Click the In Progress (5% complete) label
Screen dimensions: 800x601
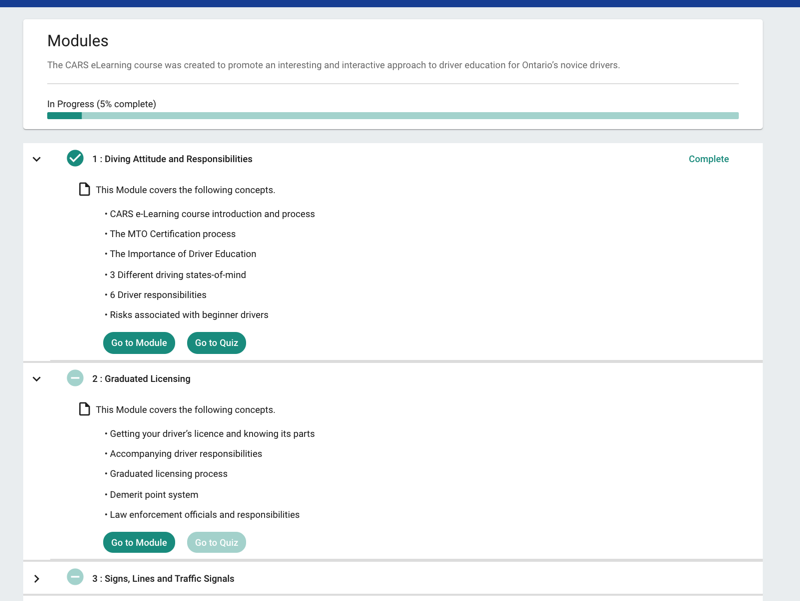point(102,104)
